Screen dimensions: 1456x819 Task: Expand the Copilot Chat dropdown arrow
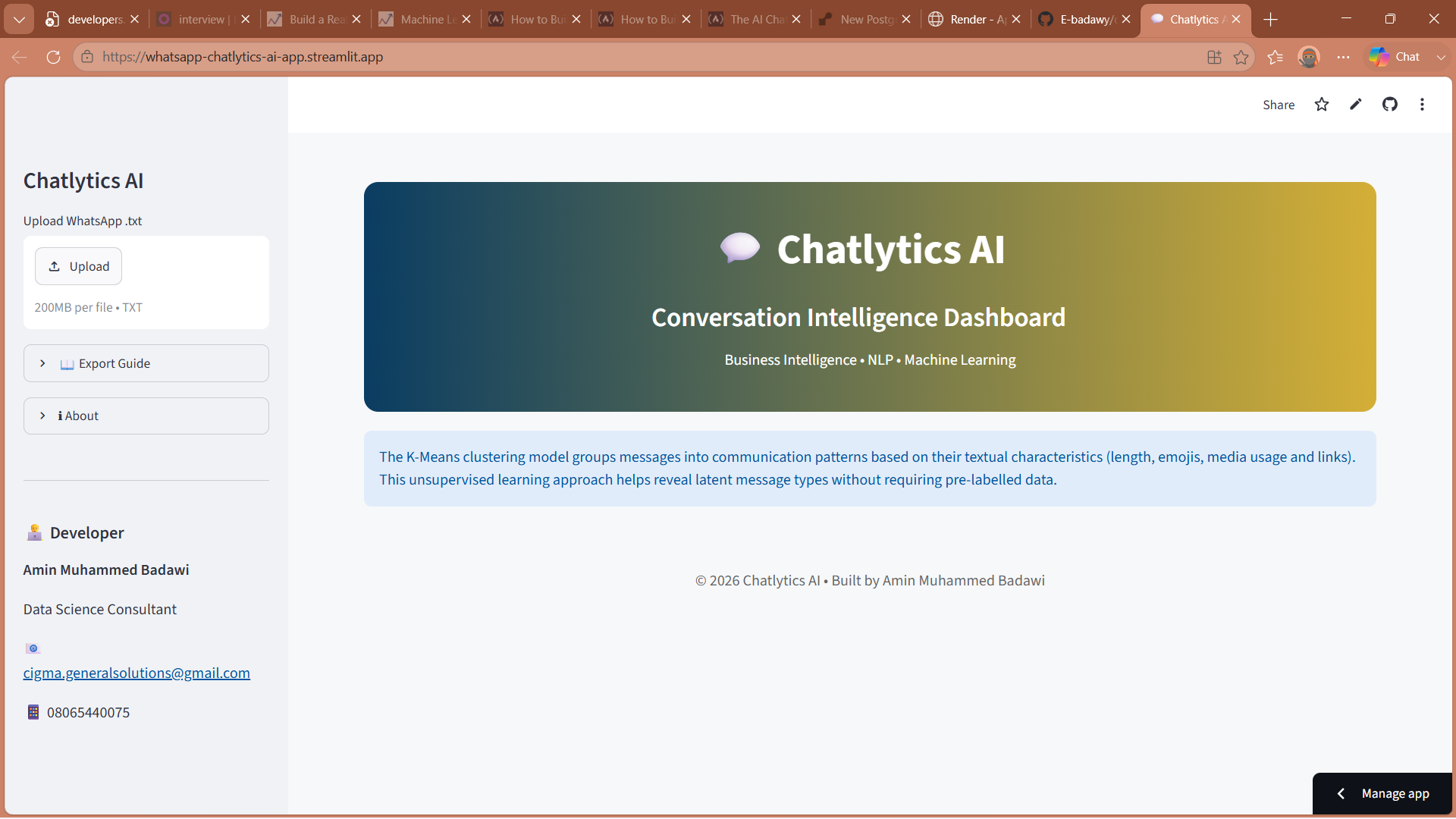coord(1441,57)
